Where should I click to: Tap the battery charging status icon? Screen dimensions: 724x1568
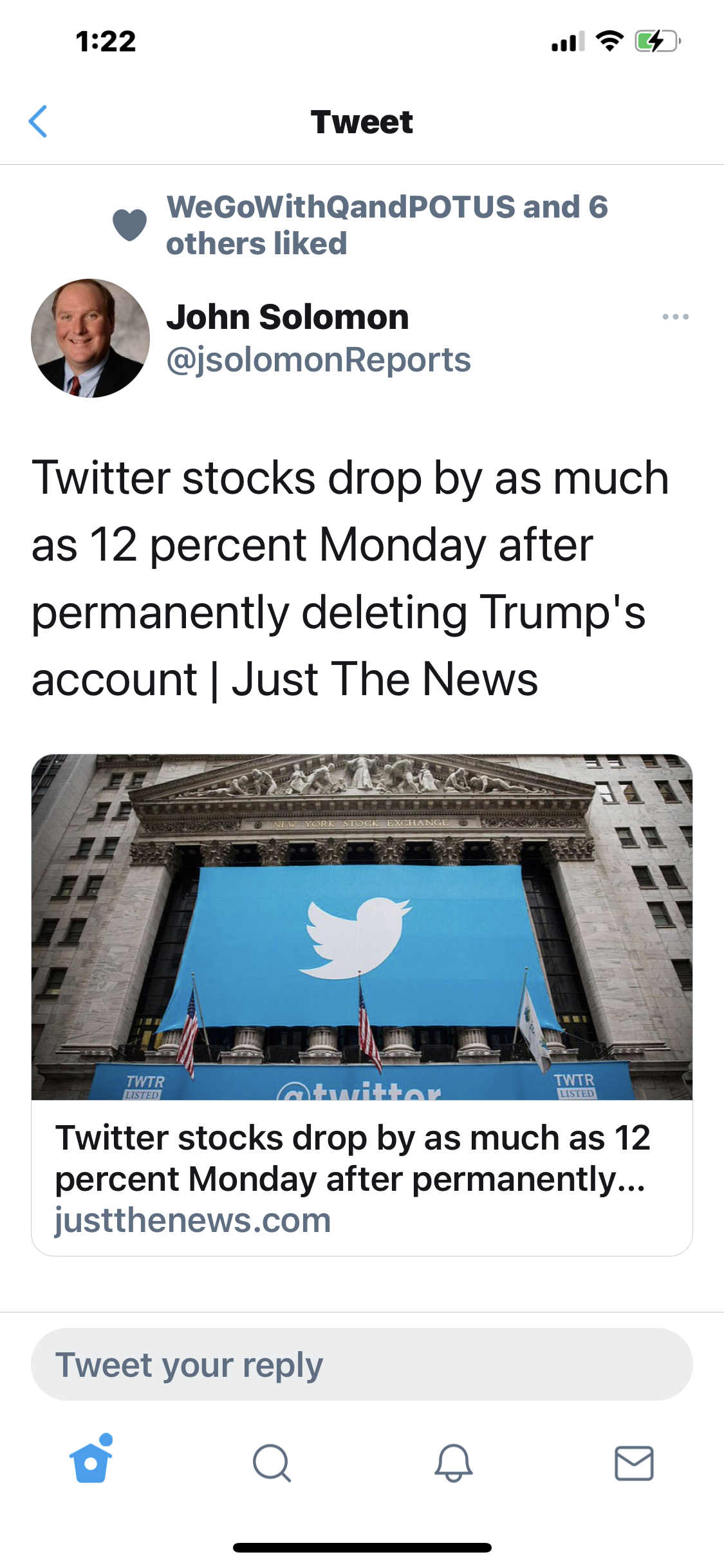point(656,42)
